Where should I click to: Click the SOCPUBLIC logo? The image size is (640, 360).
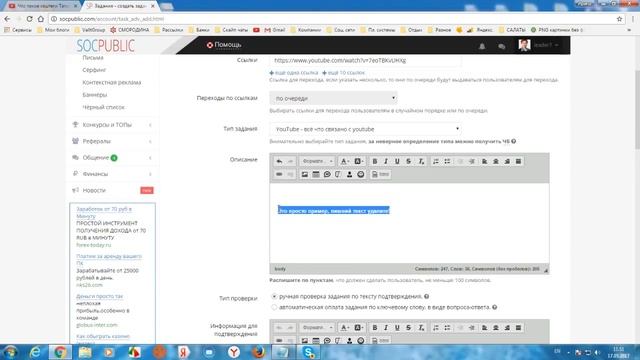point(105,46)
